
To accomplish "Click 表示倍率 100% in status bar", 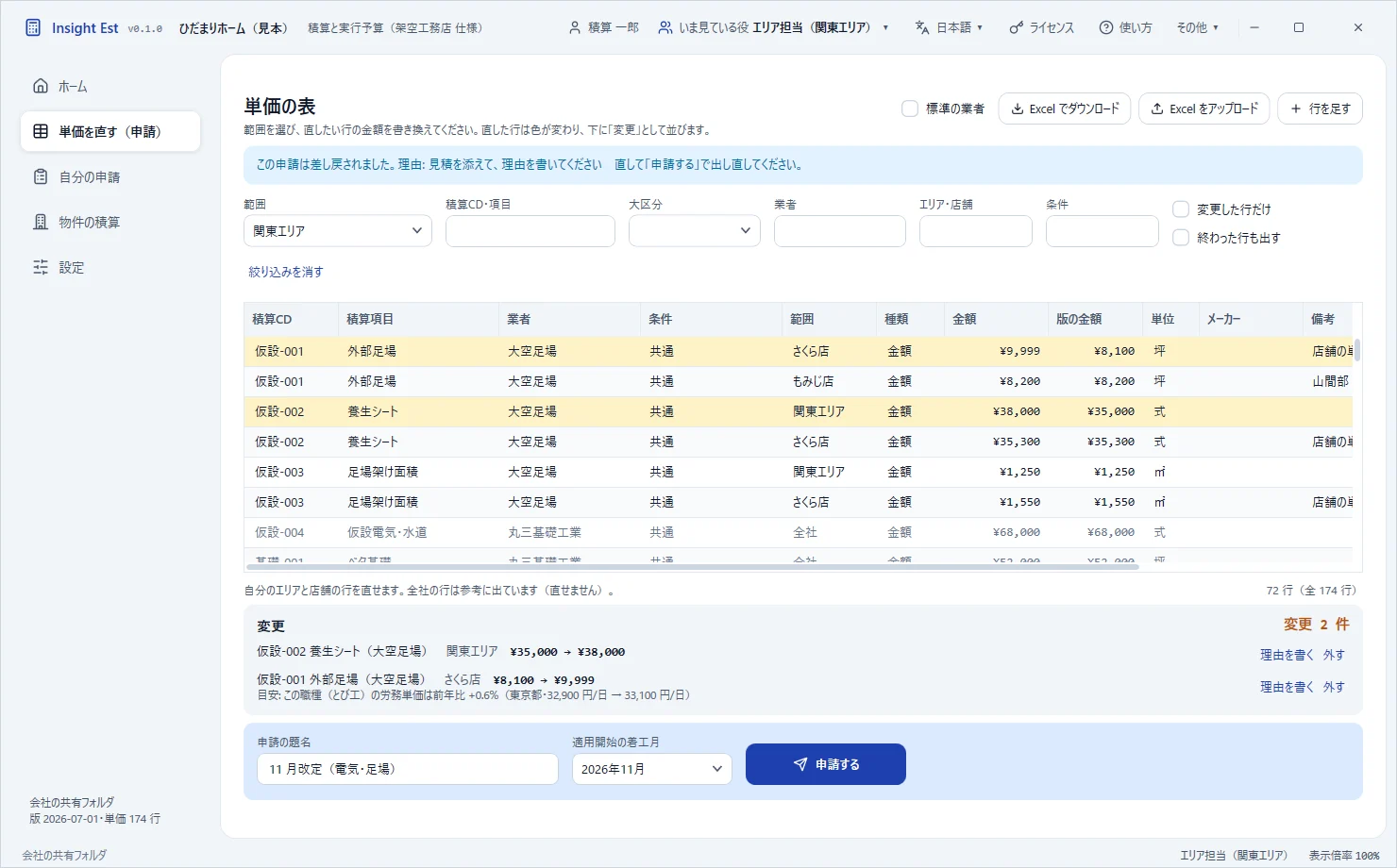I will tap(1343, 855).
